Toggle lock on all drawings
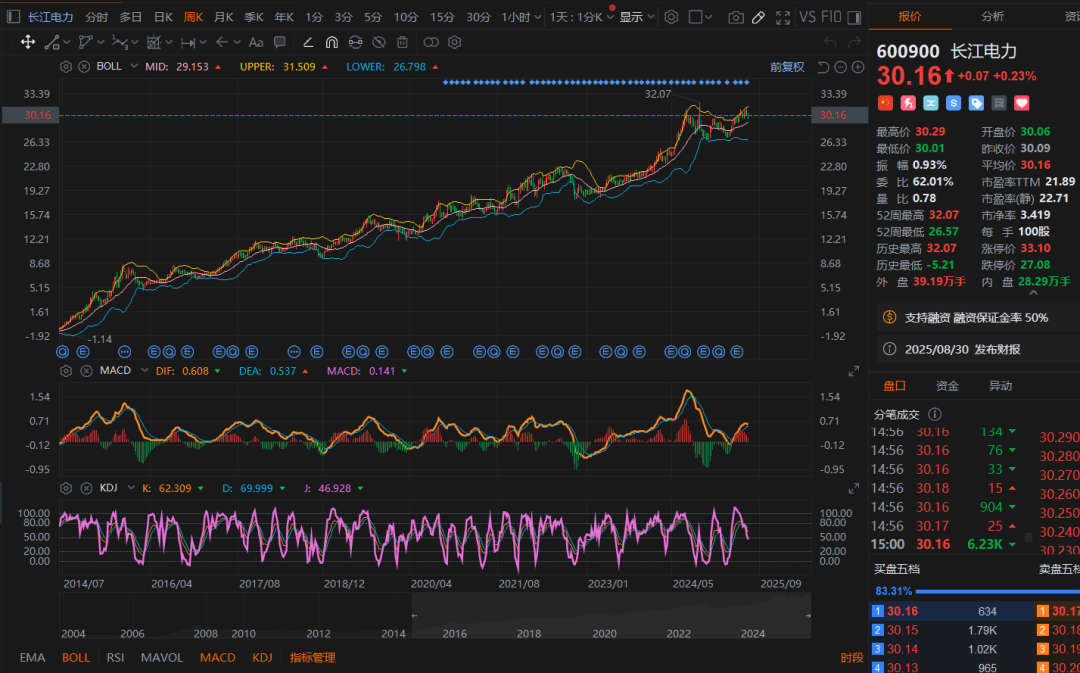Viewport: 1080px width, 673px height. (x=355, y=43)
